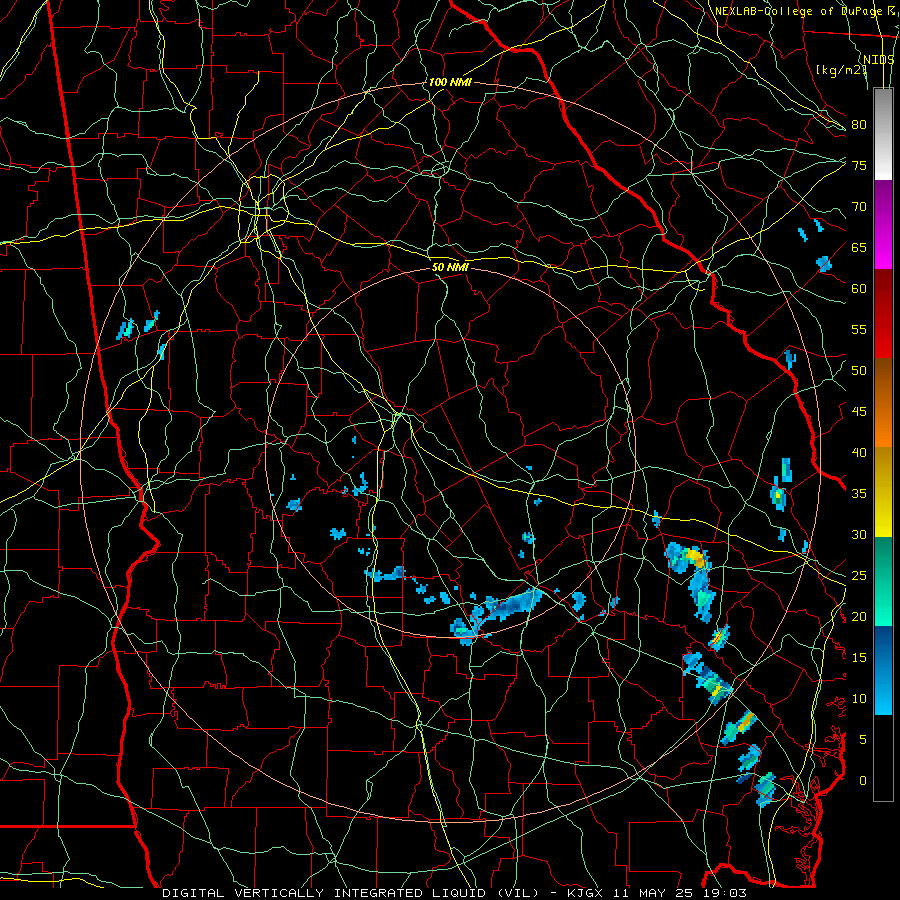Click the 50 NMI range ring label
The width and height of the screenshot is (900, 900).
click(451, 267)
